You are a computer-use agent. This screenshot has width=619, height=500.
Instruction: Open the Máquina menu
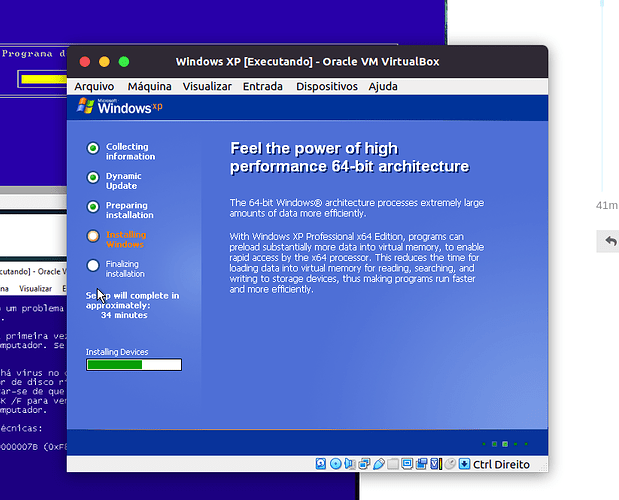coord(149,86)
